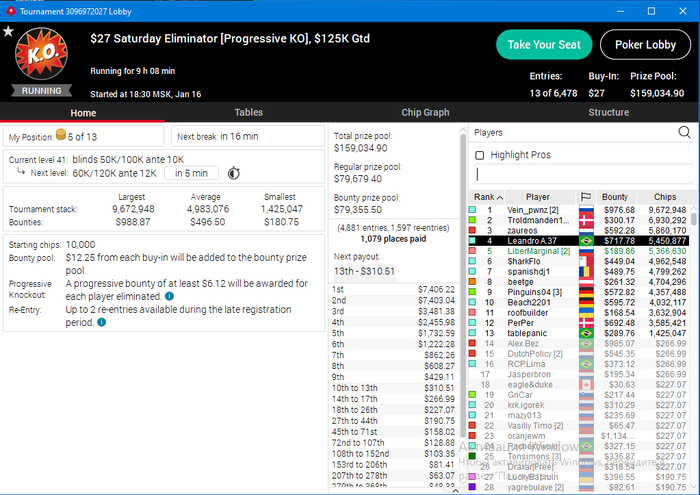Sort list by Player column header
The image size is (700, 495).
538,197
